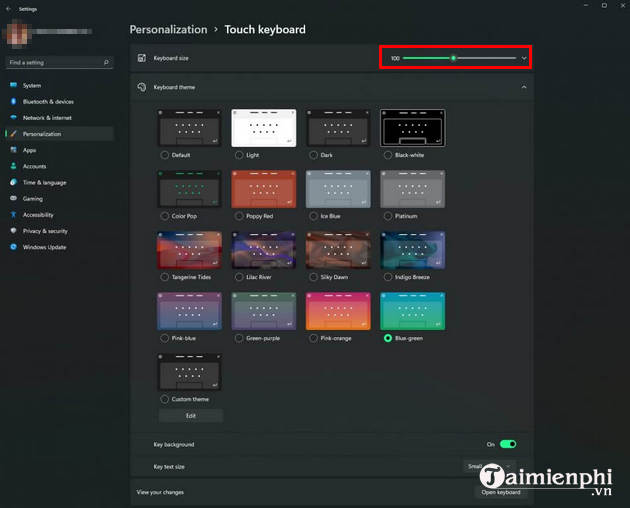Click the Bluetooth & devices icon
Screen dimensions: 630x508
(13, 101)
